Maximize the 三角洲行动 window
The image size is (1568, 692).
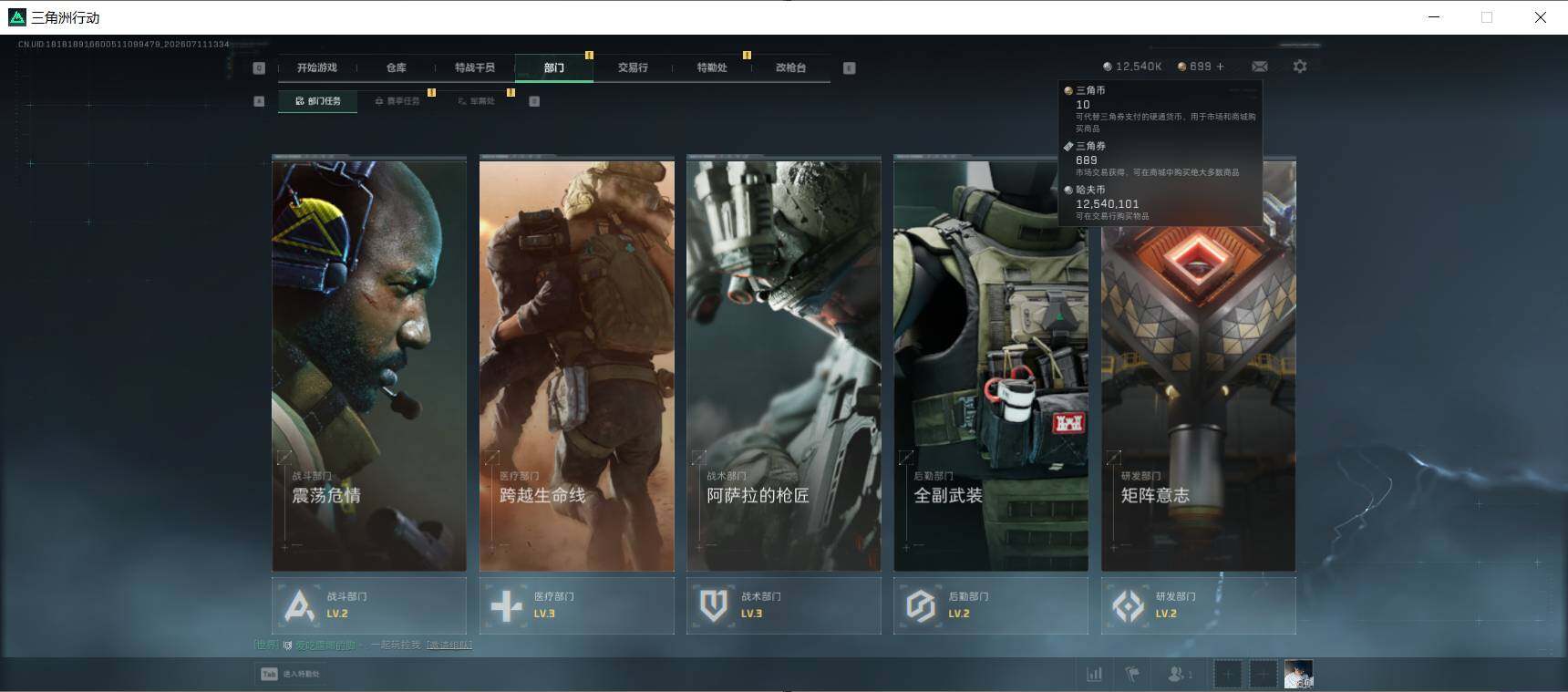1487,17
